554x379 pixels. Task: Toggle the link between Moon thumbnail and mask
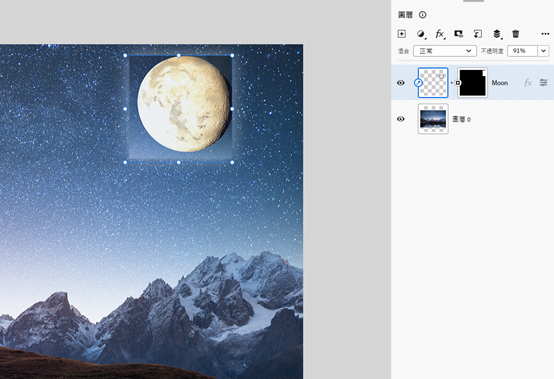tap(452, 83)
